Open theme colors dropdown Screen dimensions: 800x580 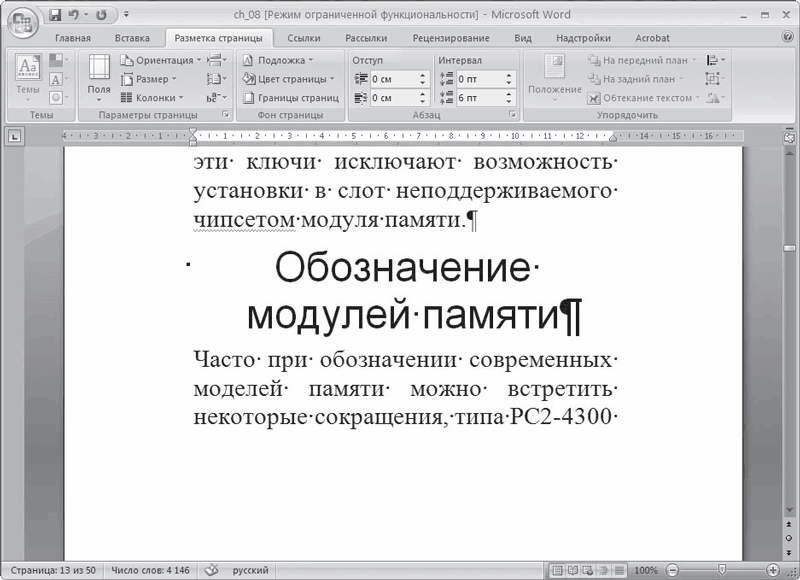pyautogui.click(x=59, y=60)
